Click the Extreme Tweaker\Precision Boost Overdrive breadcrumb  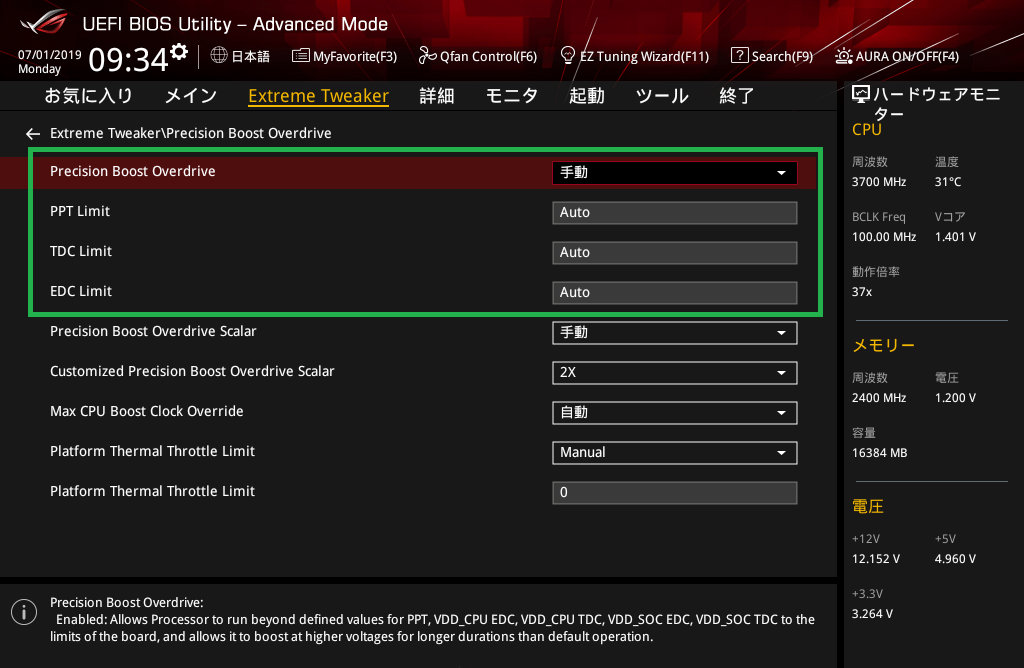pyautogui.click(x=191, y=133)
